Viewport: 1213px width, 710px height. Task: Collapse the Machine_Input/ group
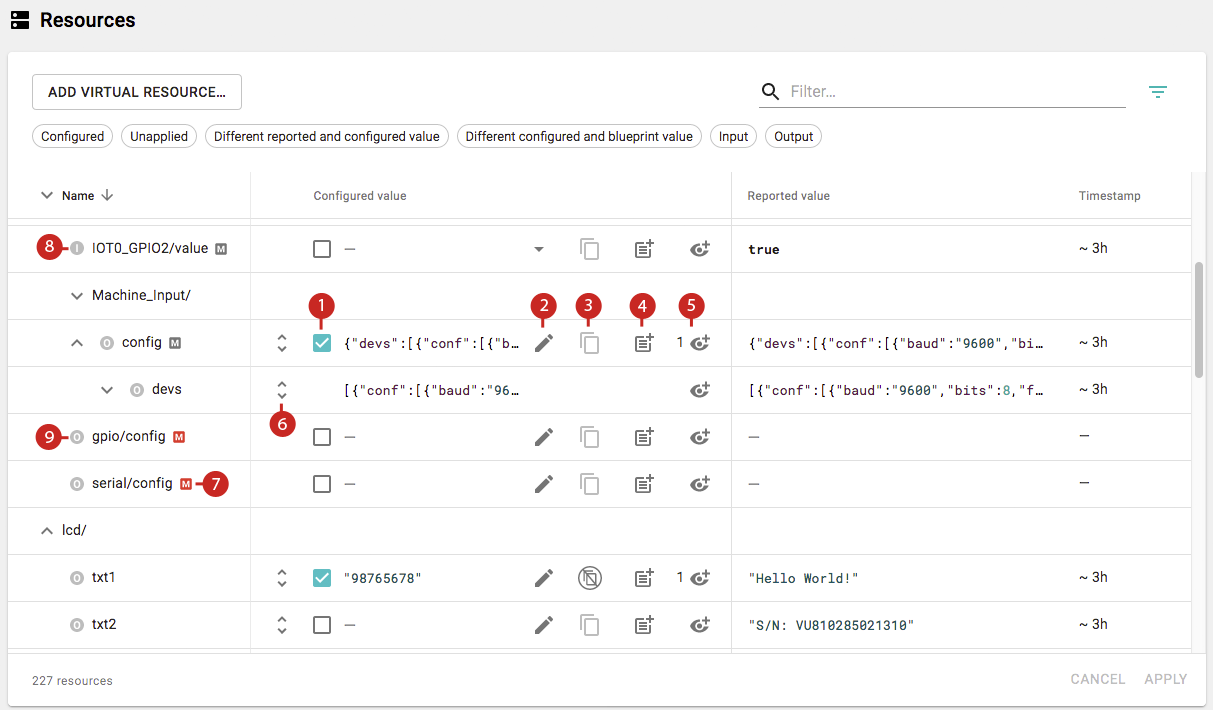(x=77, y=296)
